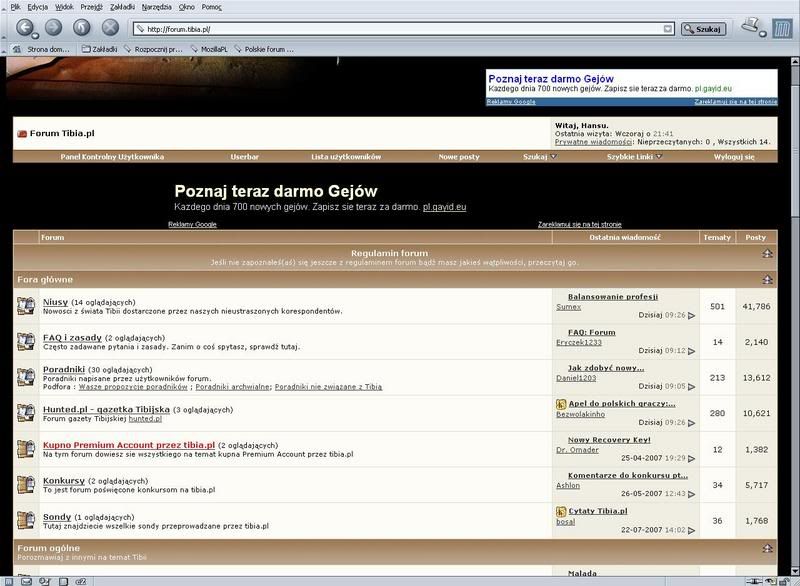
Task: Collapse the Fora główne category
Action: tap(767, 279)
